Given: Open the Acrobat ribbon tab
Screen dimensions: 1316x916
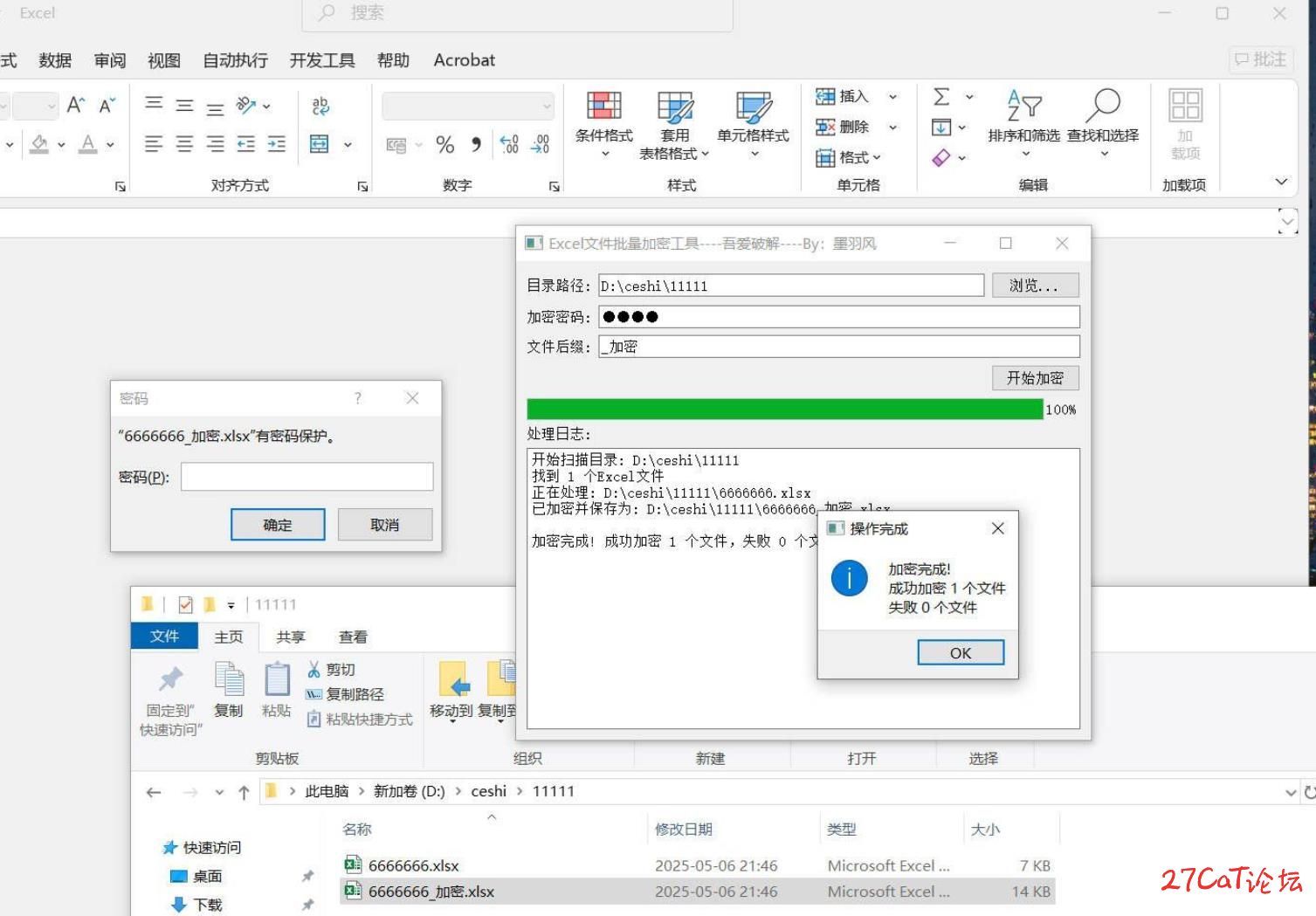Looking at the screenshot, I should pyautogui.click(x=465, y=60).
